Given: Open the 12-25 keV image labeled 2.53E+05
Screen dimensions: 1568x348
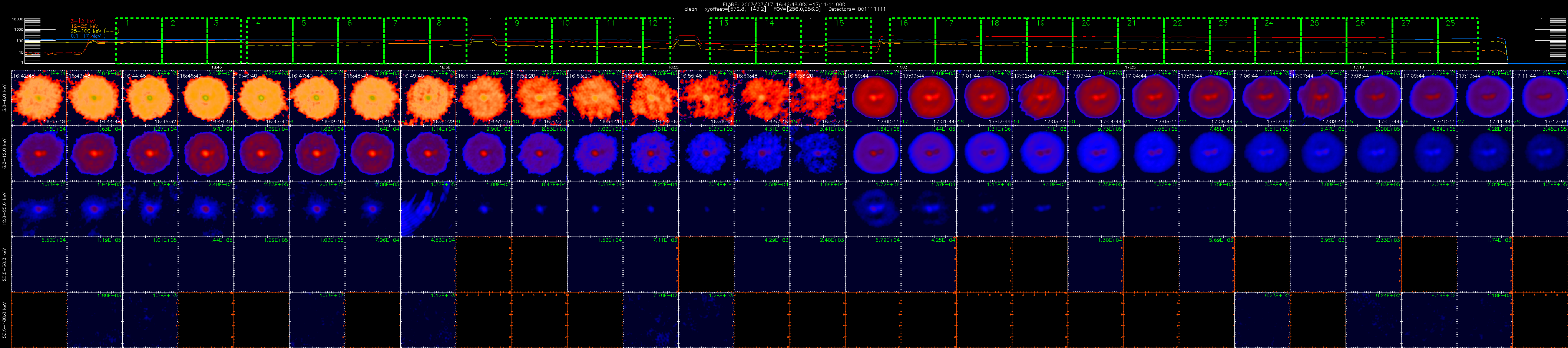Looking at the screenshot, I should coord(261,209).
